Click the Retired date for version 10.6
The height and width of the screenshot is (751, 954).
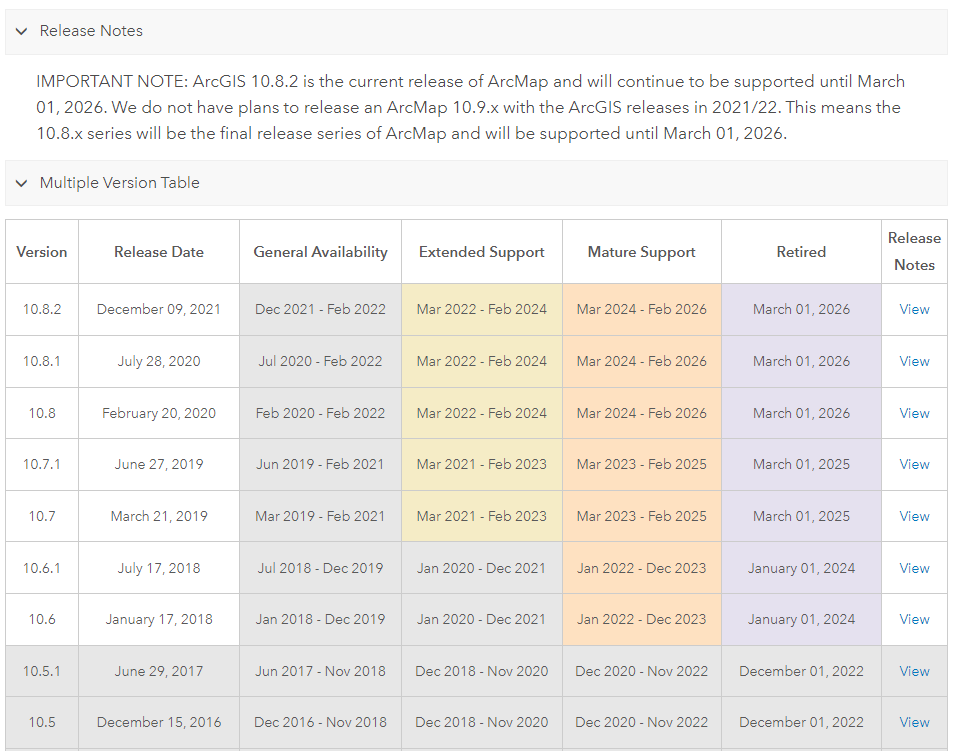pos(800,619)
